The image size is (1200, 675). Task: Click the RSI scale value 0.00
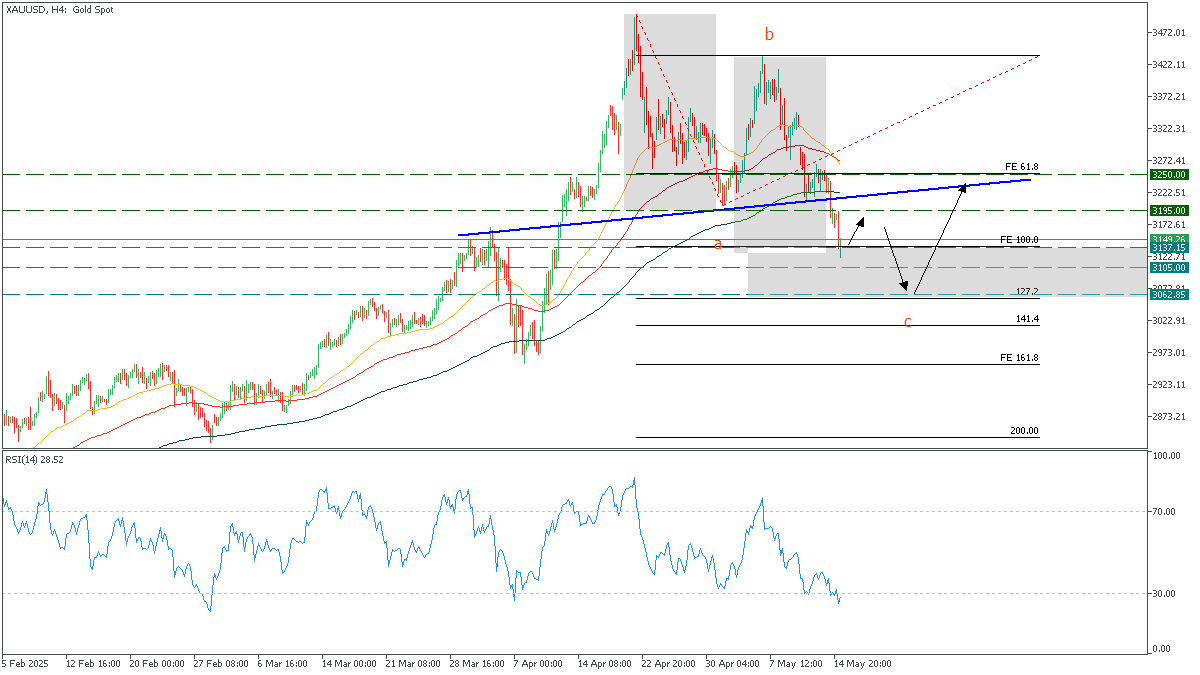(x=1161, y=650)
